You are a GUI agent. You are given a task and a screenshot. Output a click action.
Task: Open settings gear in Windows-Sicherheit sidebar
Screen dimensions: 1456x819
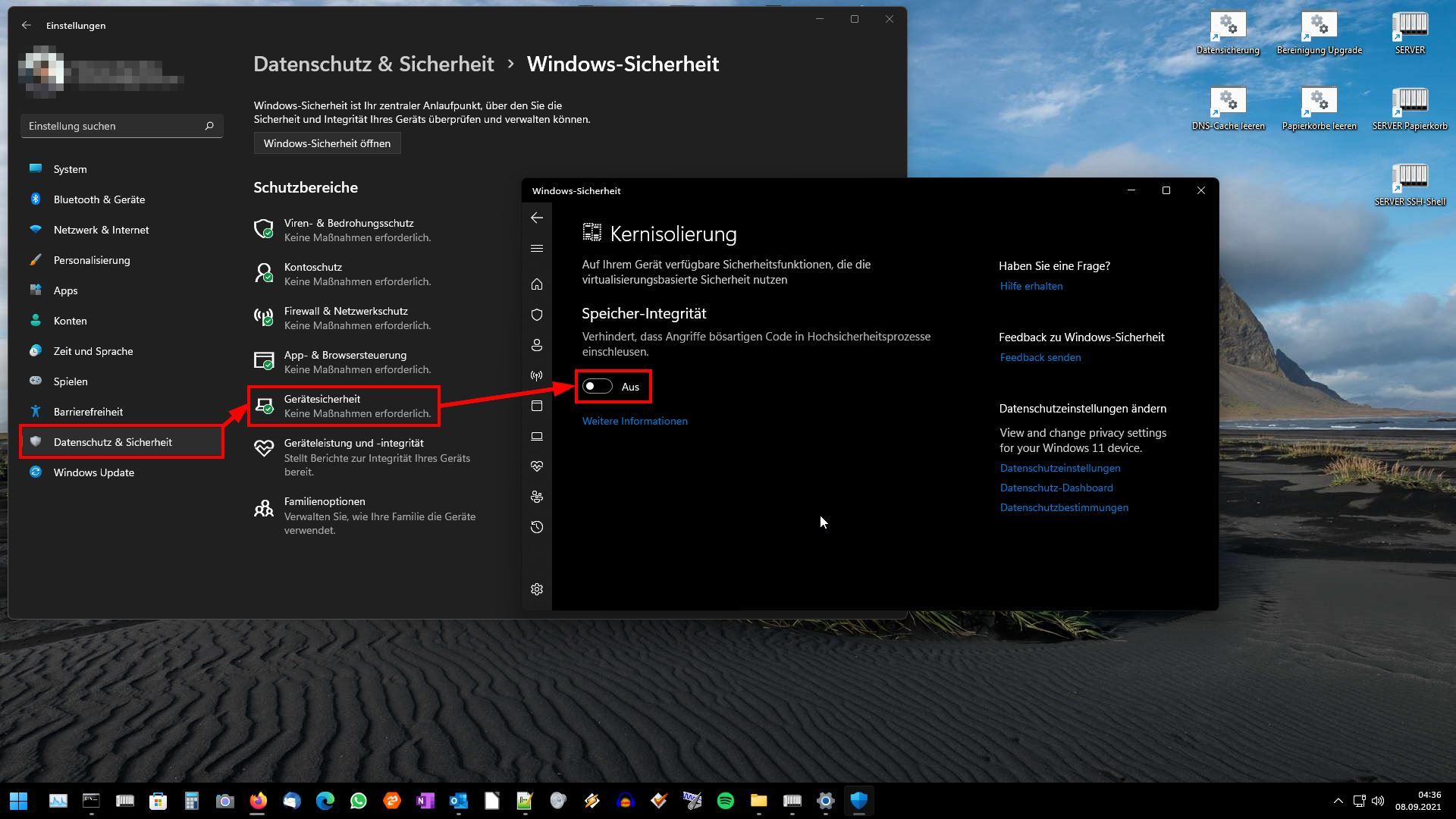[537, 589]
